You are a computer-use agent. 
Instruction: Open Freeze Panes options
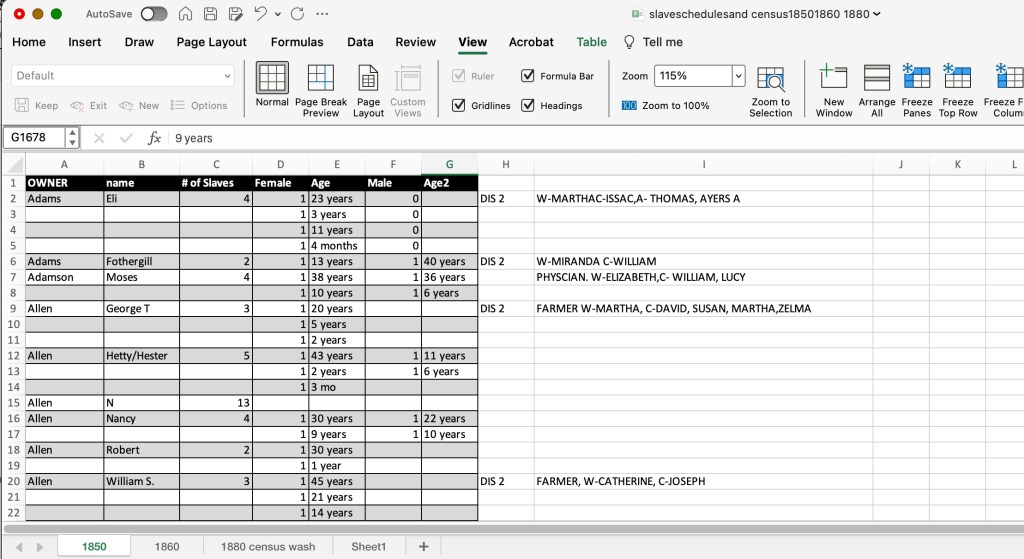pos(916,79)
